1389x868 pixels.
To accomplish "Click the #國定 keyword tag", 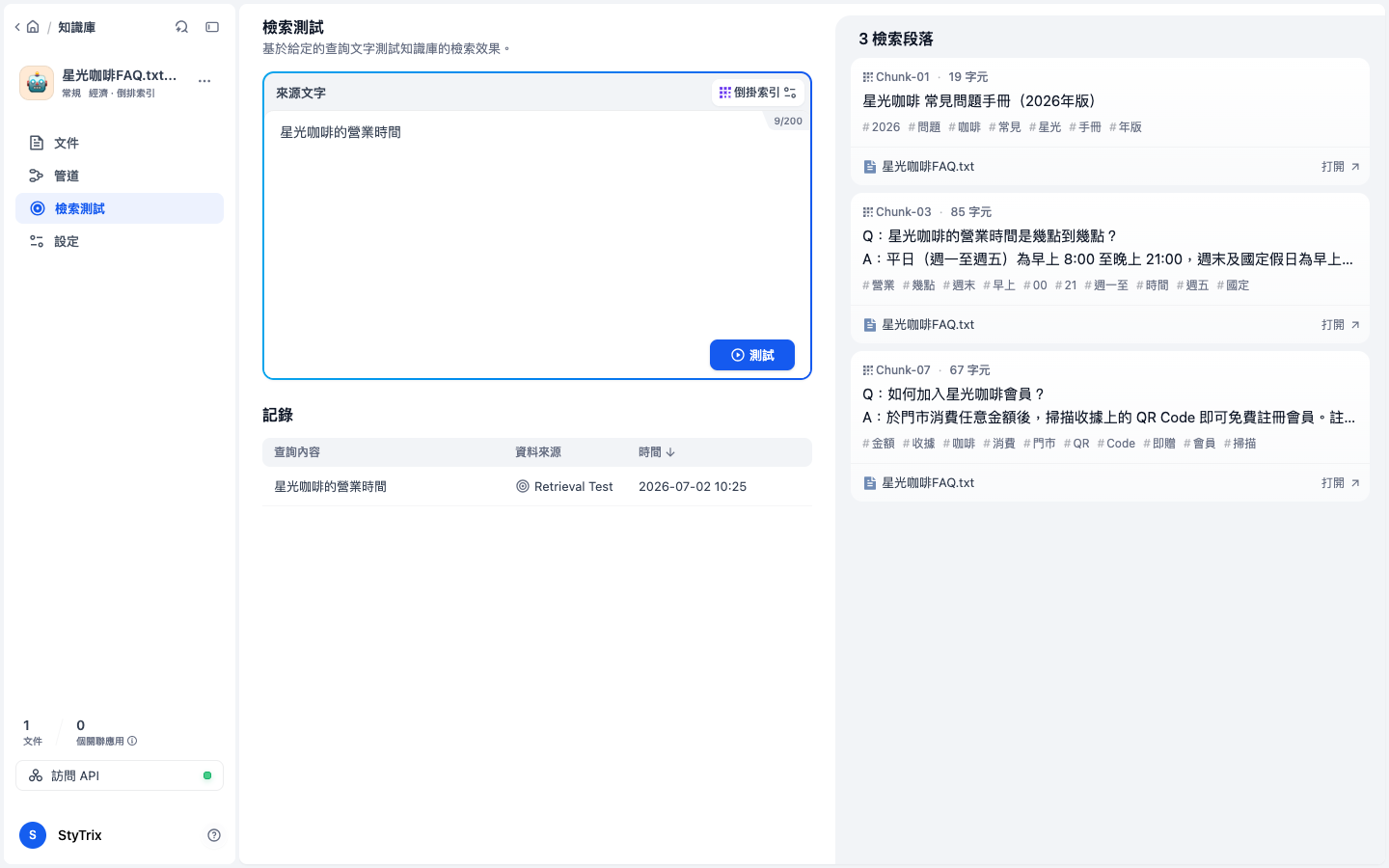I will tap(1233, 285).
